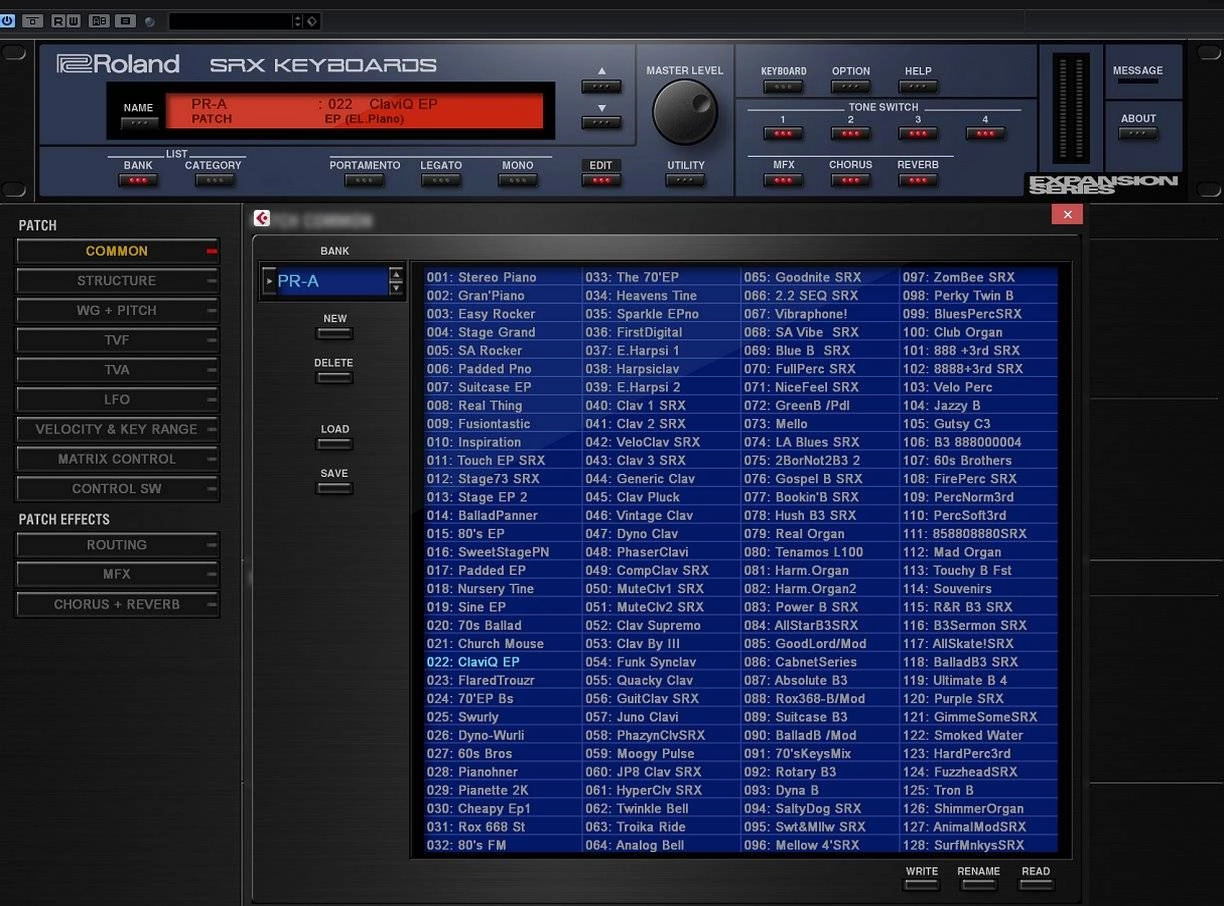Image resolution: width=1224 pixels, height=906 pixels.
Task: Open the TVA tab
Action: coord(117,370)
